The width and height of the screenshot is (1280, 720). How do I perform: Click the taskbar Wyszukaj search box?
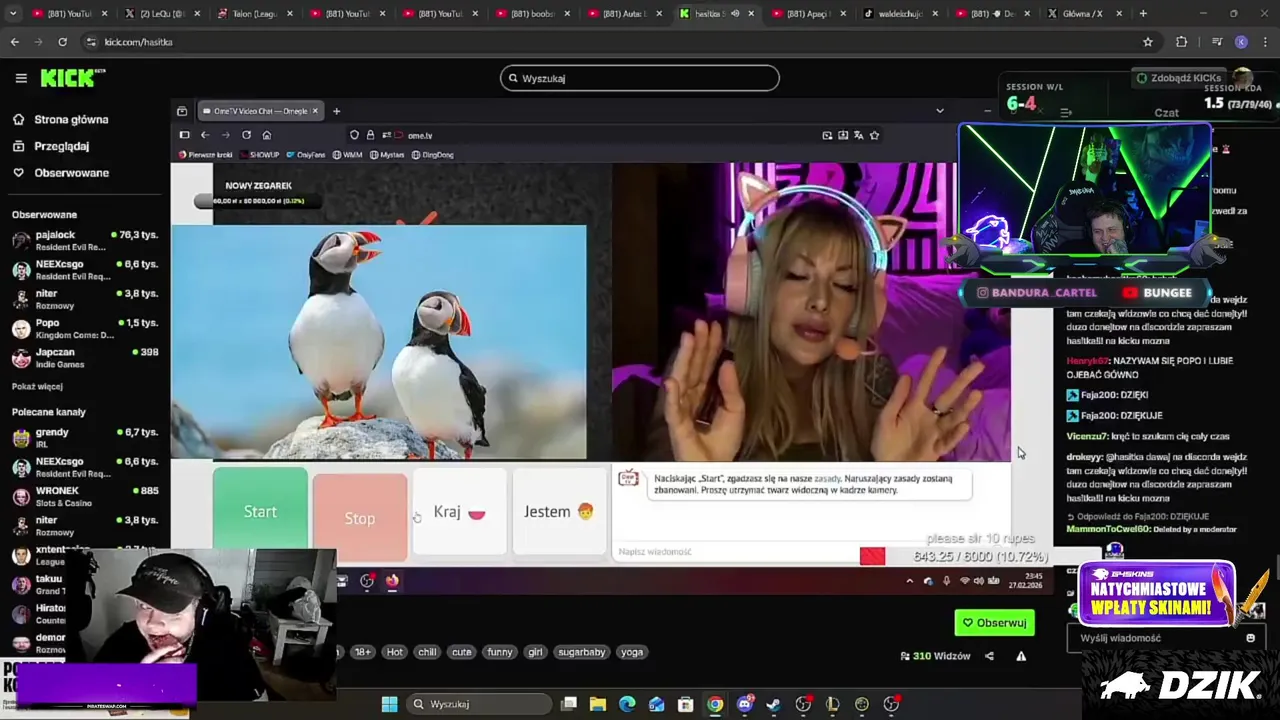(480, 704)
